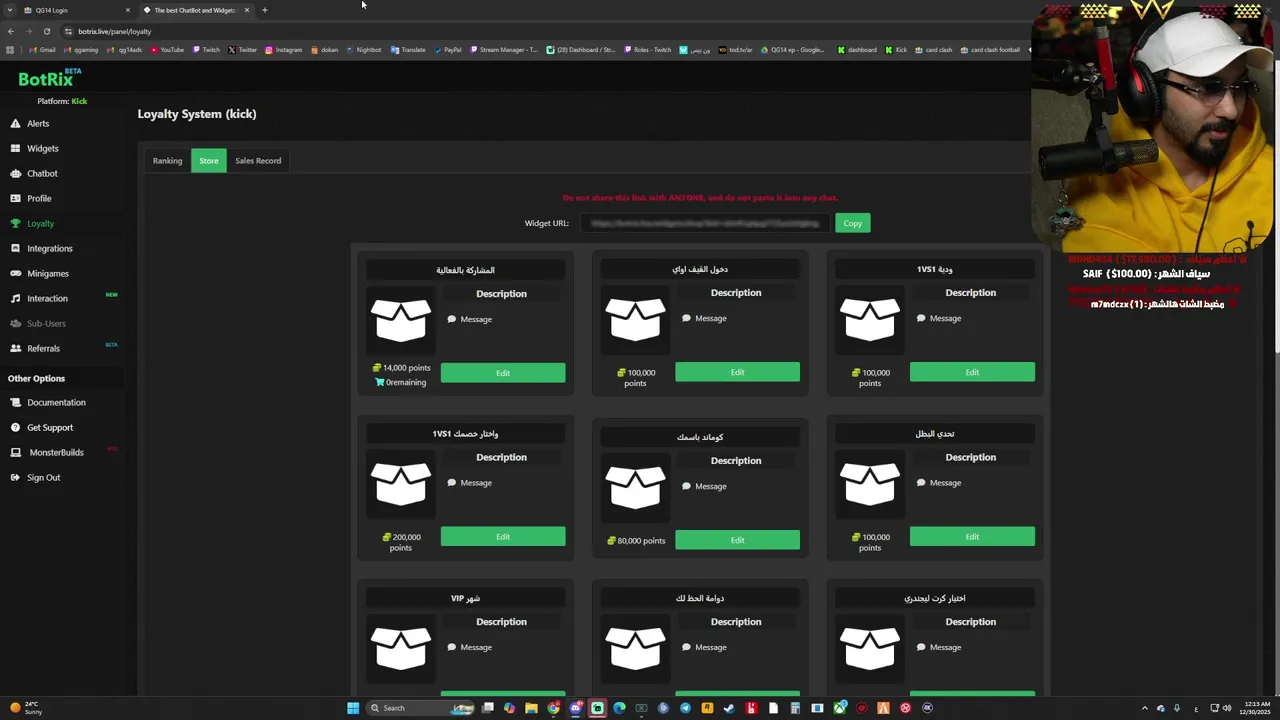This screenshot has height=720, width=1280.
Task: Open Alerts in the sidebar
Action: (38, 123)
